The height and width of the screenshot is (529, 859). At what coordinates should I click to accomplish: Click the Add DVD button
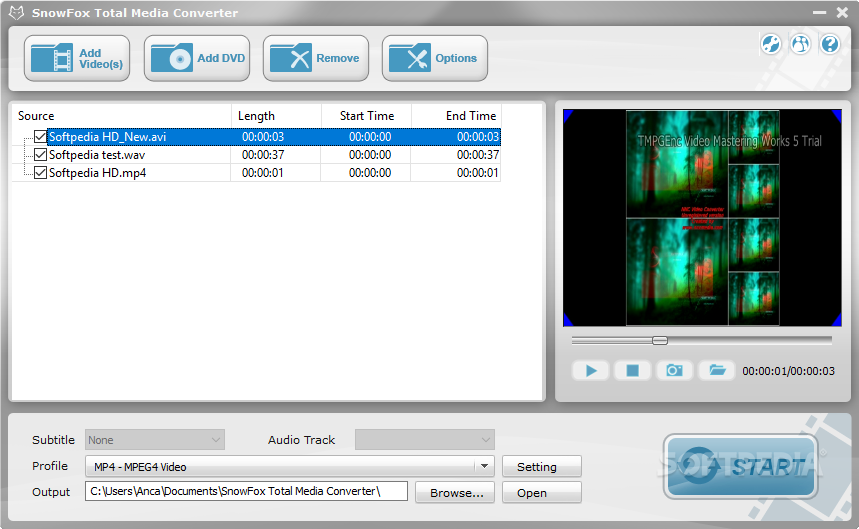click(197, 58)
